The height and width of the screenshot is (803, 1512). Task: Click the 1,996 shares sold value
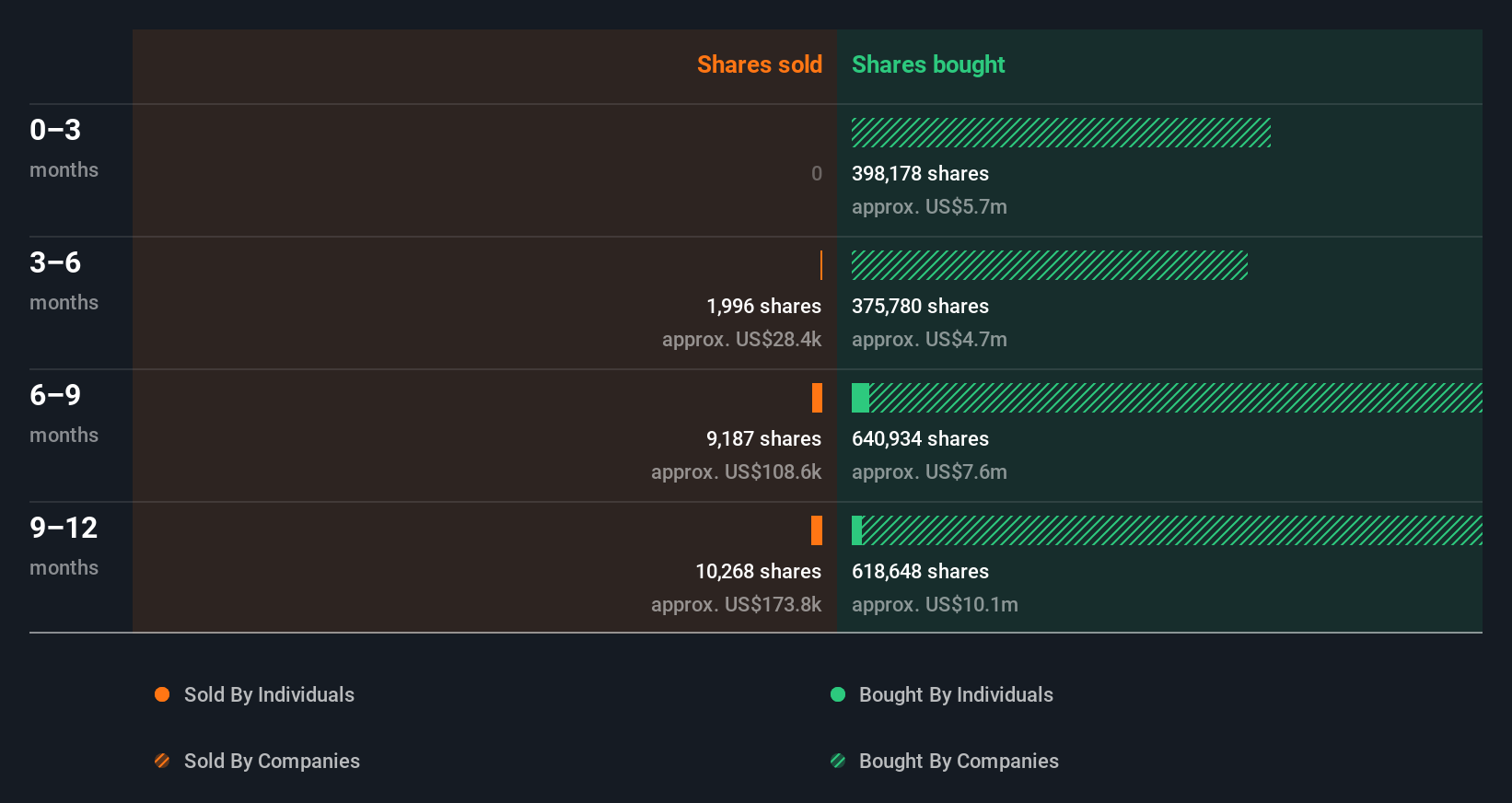click(763, 306)
